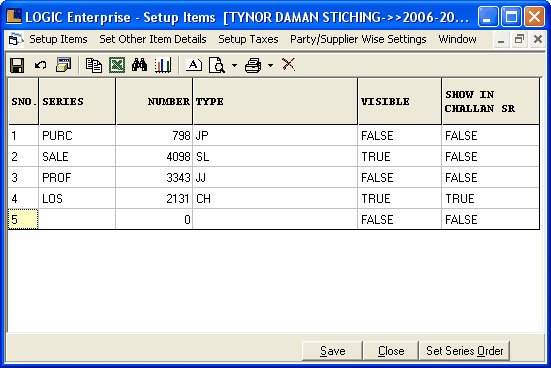551x368 pixels.
Task: Click the type cell CH
Action: click(275, 199)
